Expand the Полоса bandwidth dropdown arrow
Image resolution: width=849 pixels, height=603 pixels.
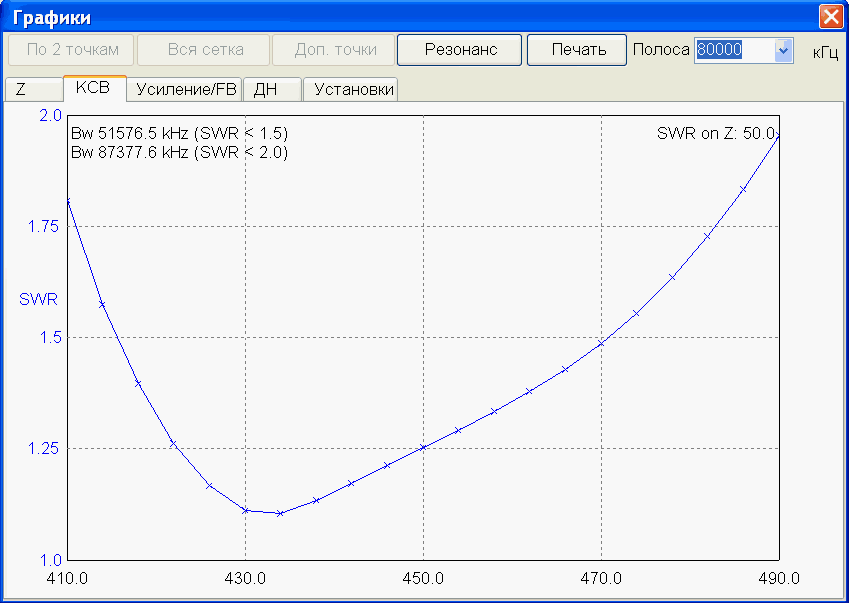[x=782, y=50]
